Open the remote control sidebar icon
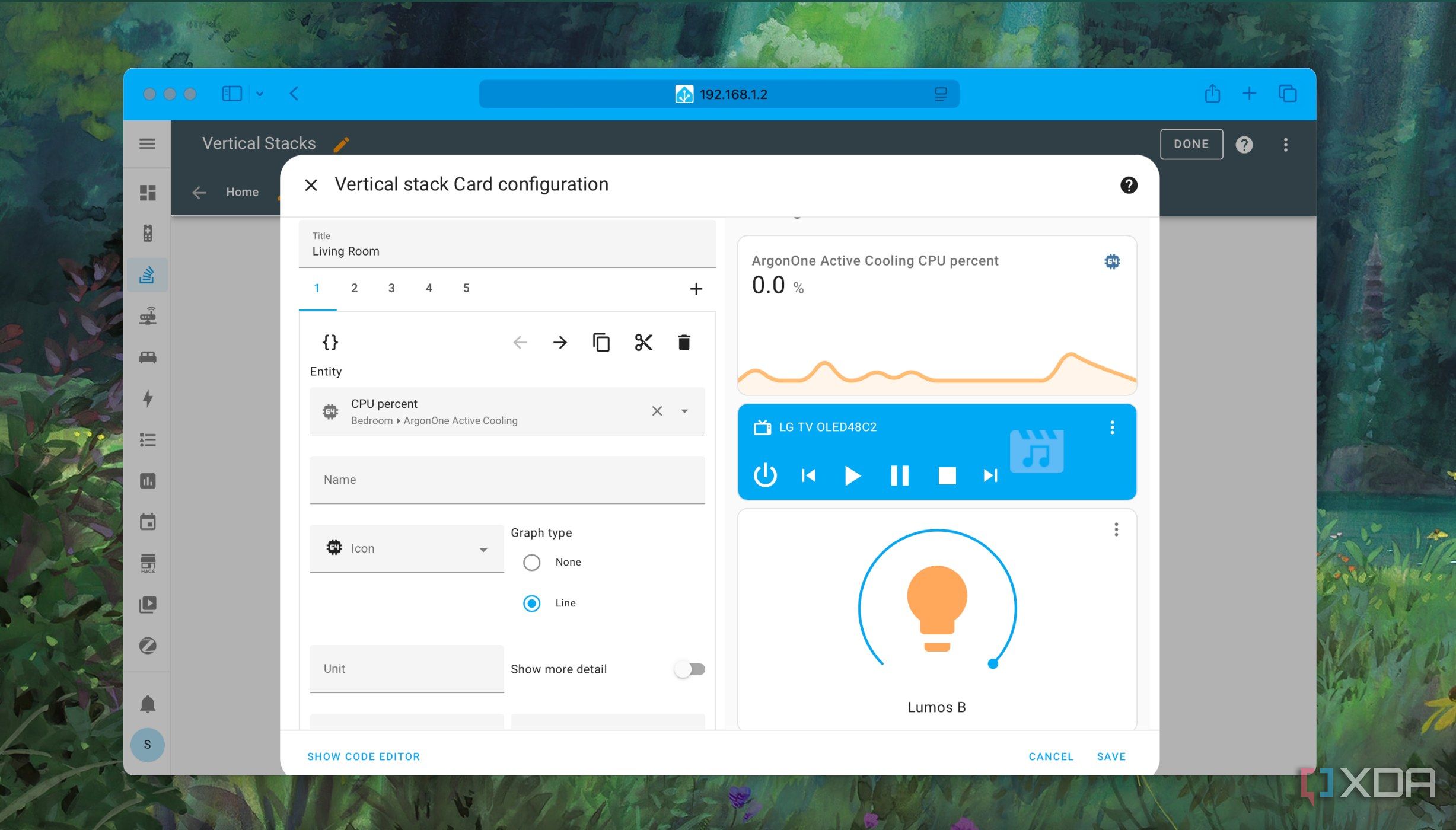The image size is (1456, 830). click(147, 234)
